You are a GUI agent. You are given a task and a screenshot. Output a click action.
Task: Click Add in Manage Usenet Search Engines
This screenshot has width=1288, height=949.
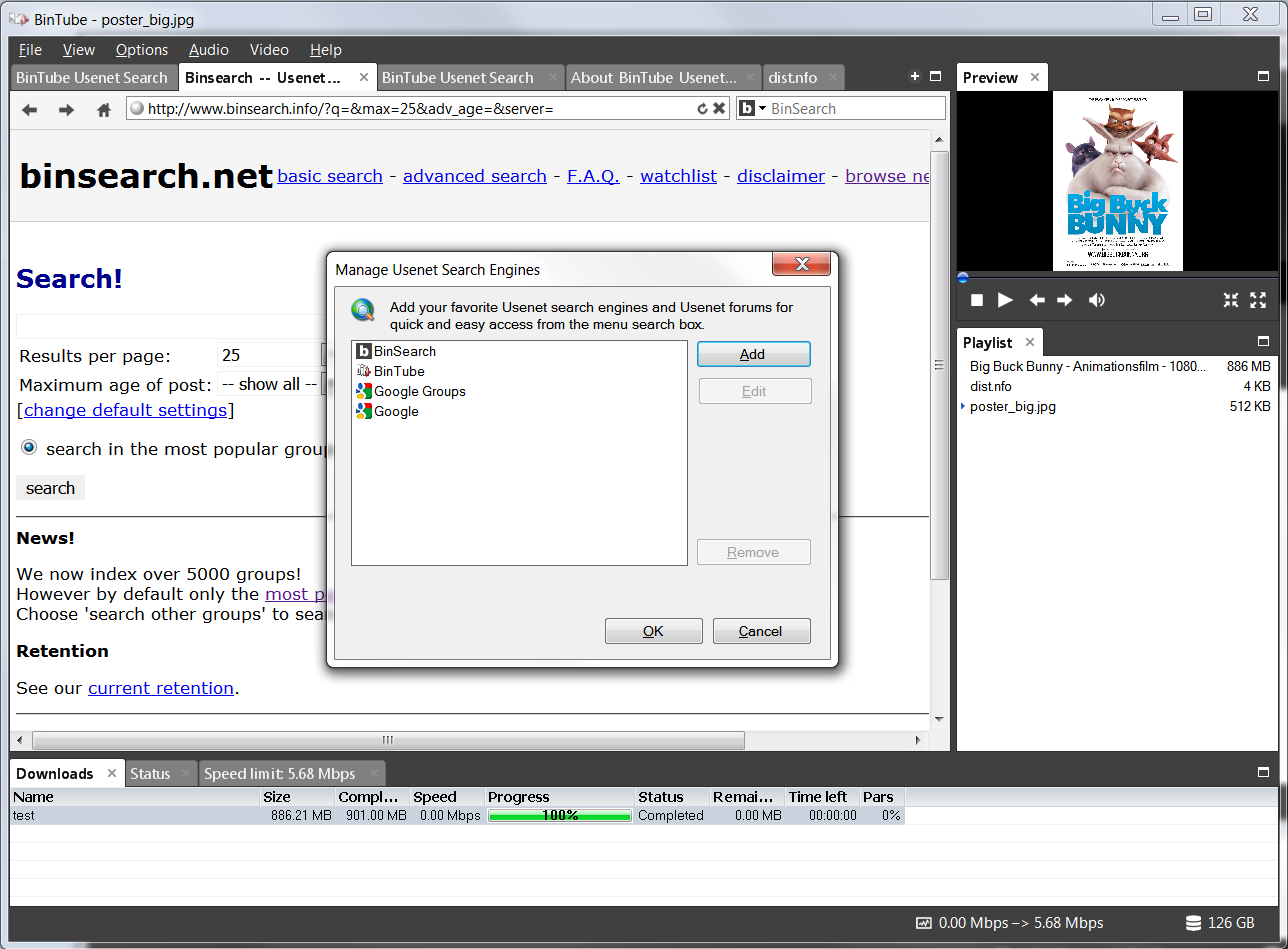coord(753,354)
